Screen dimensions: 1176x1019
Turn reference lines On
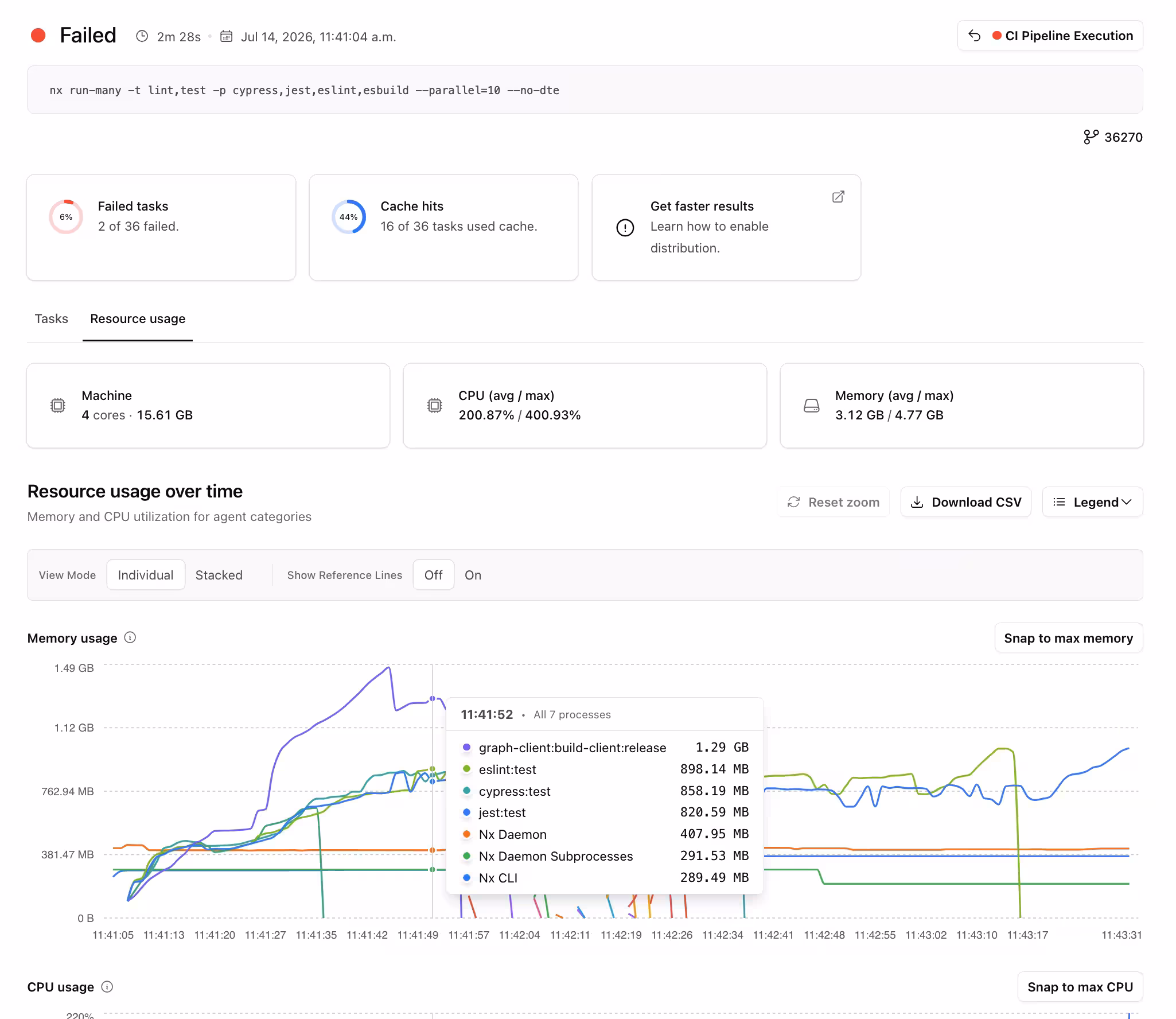pos(473,575)
